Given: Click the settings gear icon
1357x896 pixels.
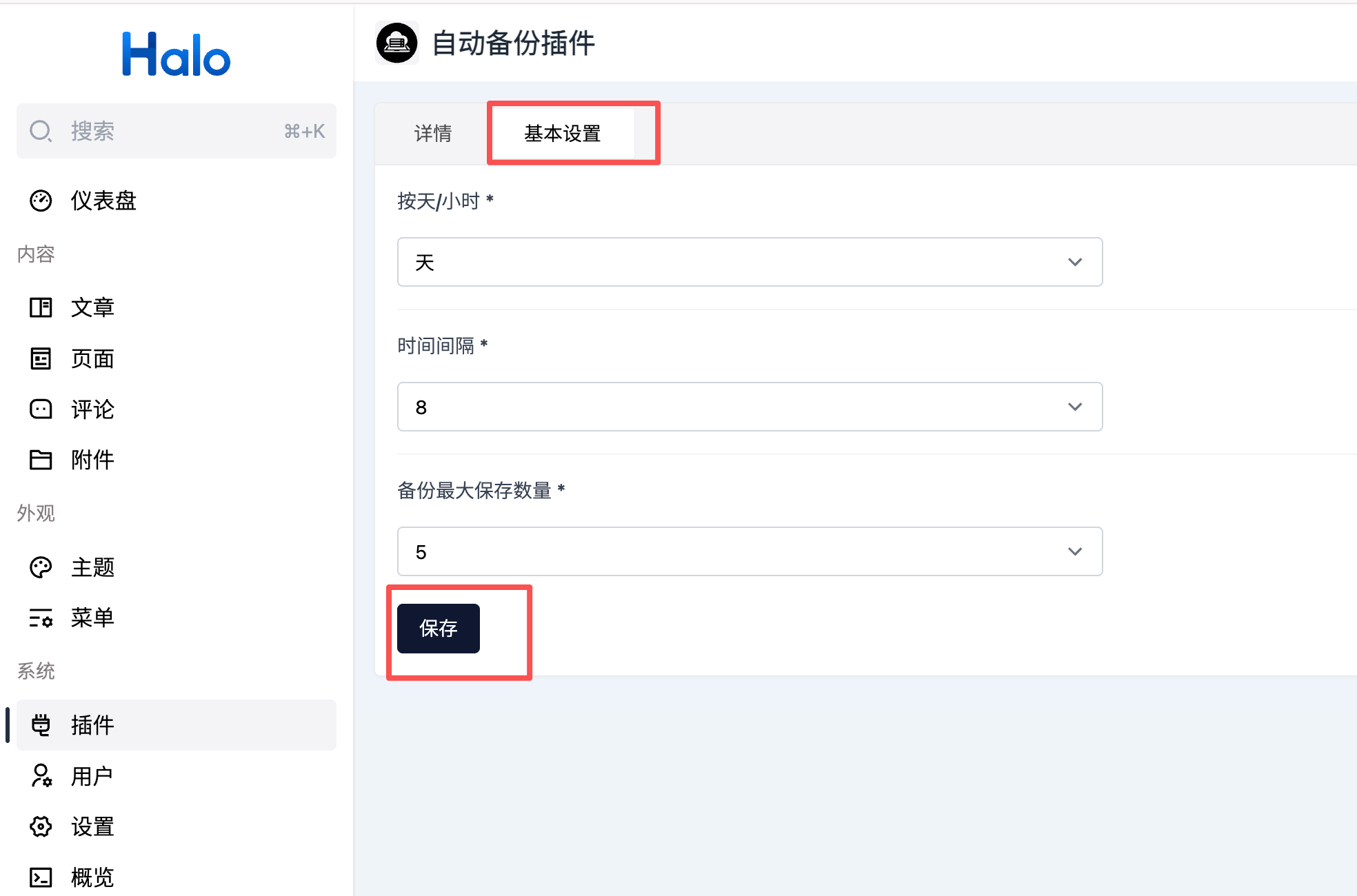Looking at the screenshot, I should [41, 826].
